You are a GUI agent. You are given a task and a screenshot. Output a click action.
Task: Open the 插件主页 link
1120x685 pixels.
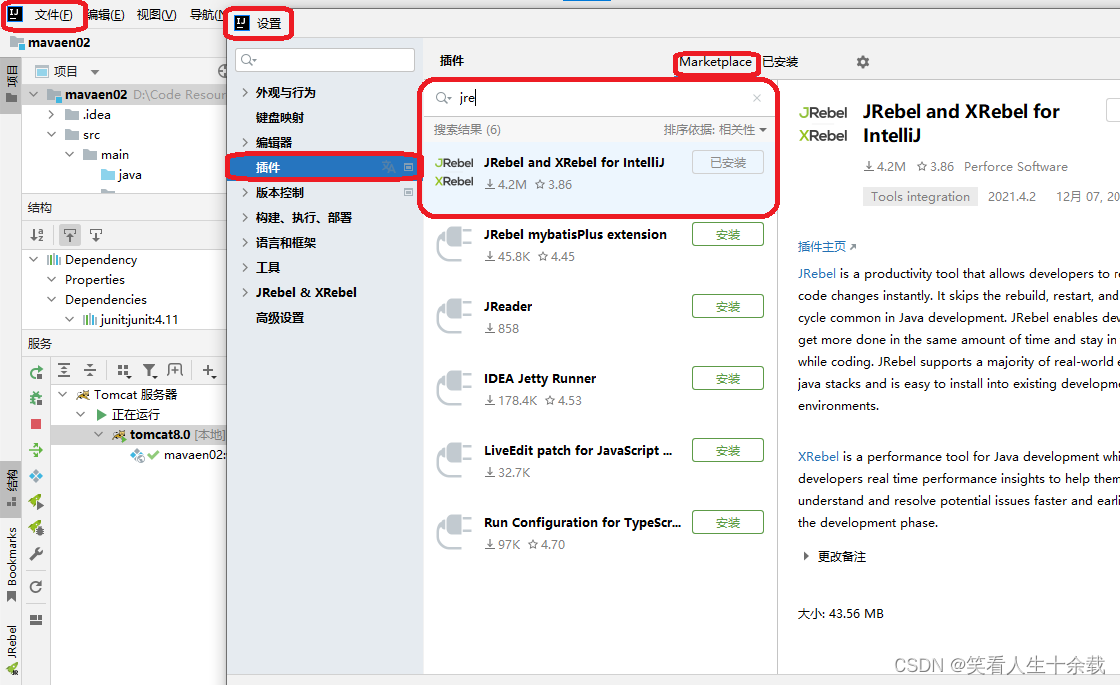(826, 246)
